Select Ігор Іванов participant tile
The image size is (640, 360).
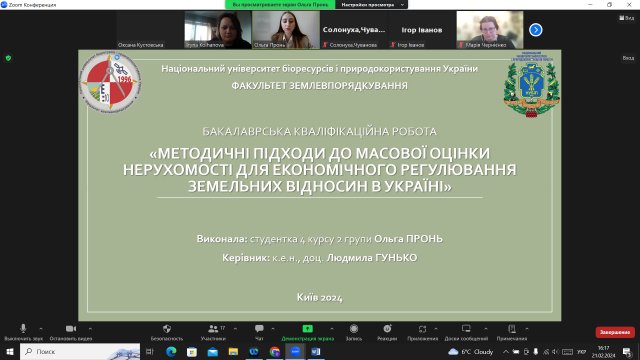pyautogui.click(x=422, y=30)
